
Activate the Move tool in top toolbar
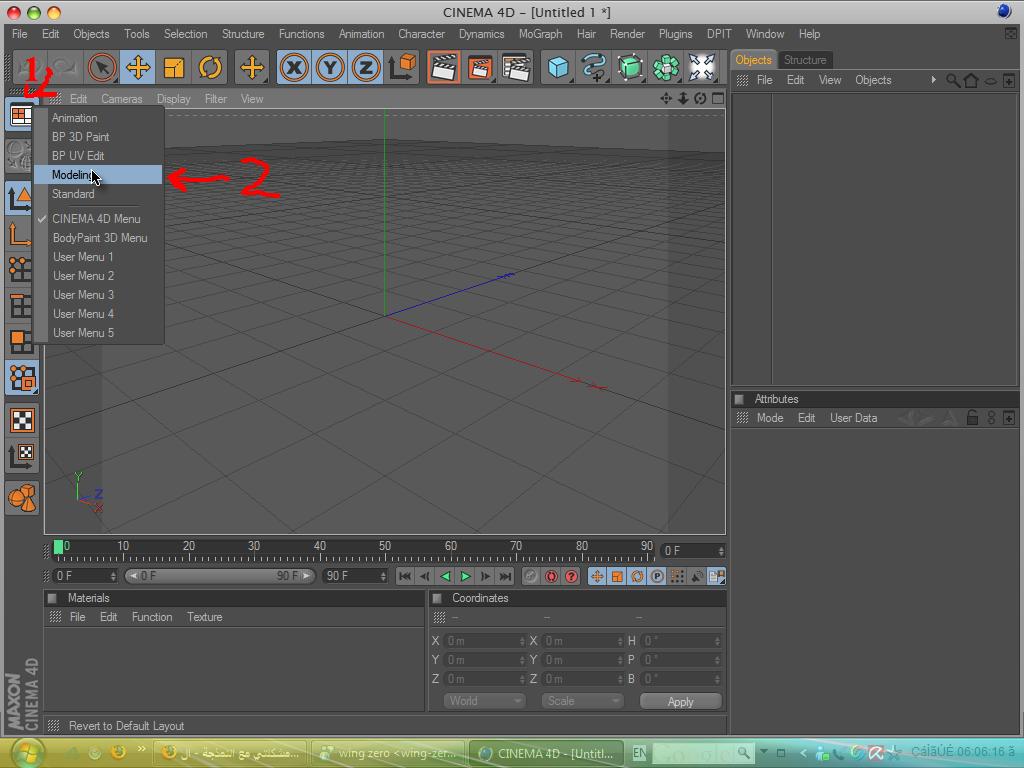[138, 67]
